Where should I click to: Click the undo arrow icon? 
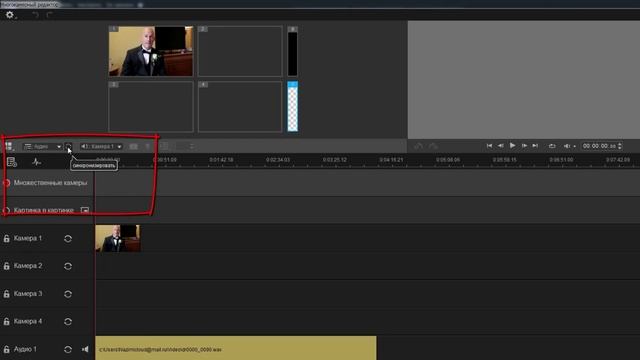click(x=36, y=15)
